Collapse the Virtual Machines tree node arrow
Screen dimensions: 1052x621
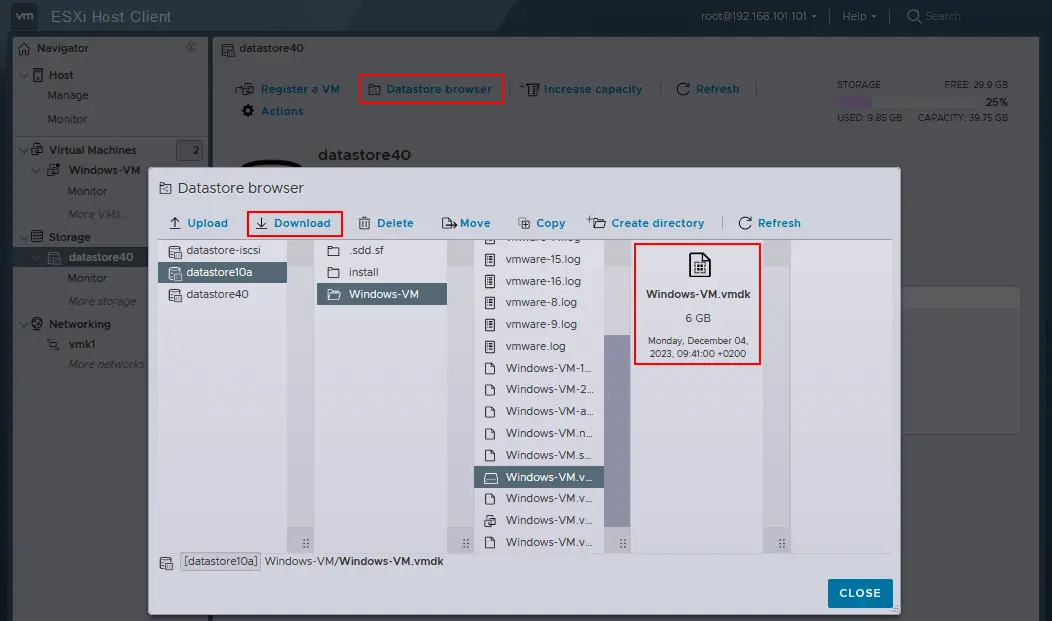24,150
